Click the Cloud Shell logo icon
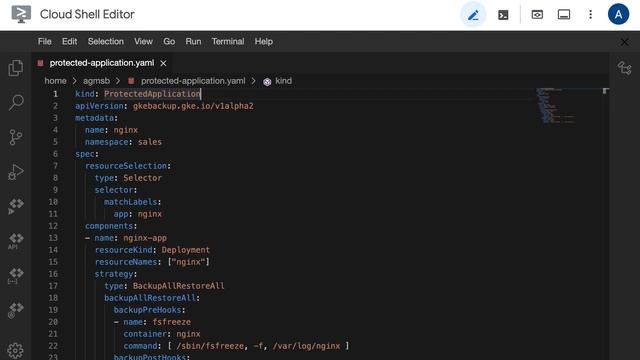Viewport: 640px width, 360px height. click(x=21, y=14)
